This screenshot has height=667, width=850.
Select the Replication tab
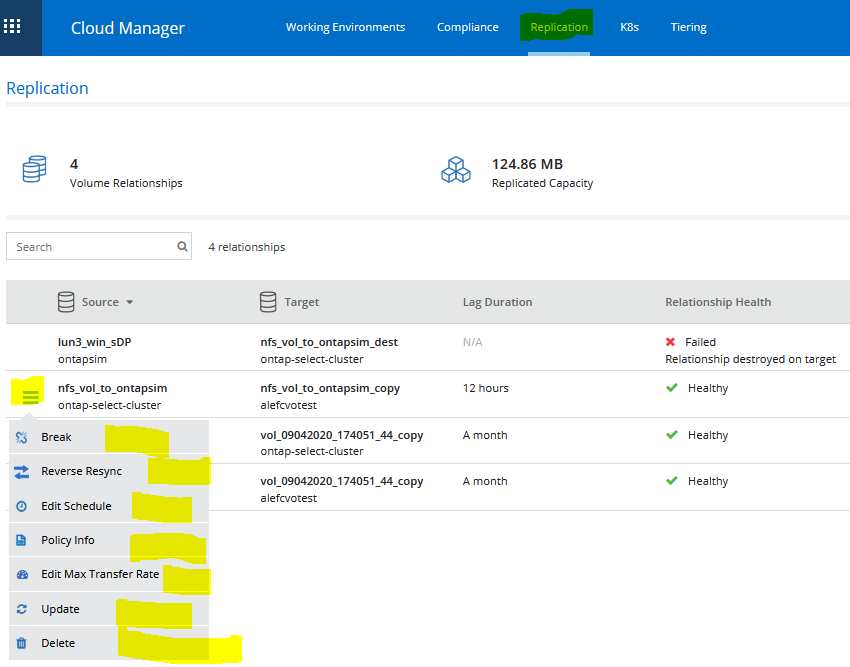click(x=559, y=27)
